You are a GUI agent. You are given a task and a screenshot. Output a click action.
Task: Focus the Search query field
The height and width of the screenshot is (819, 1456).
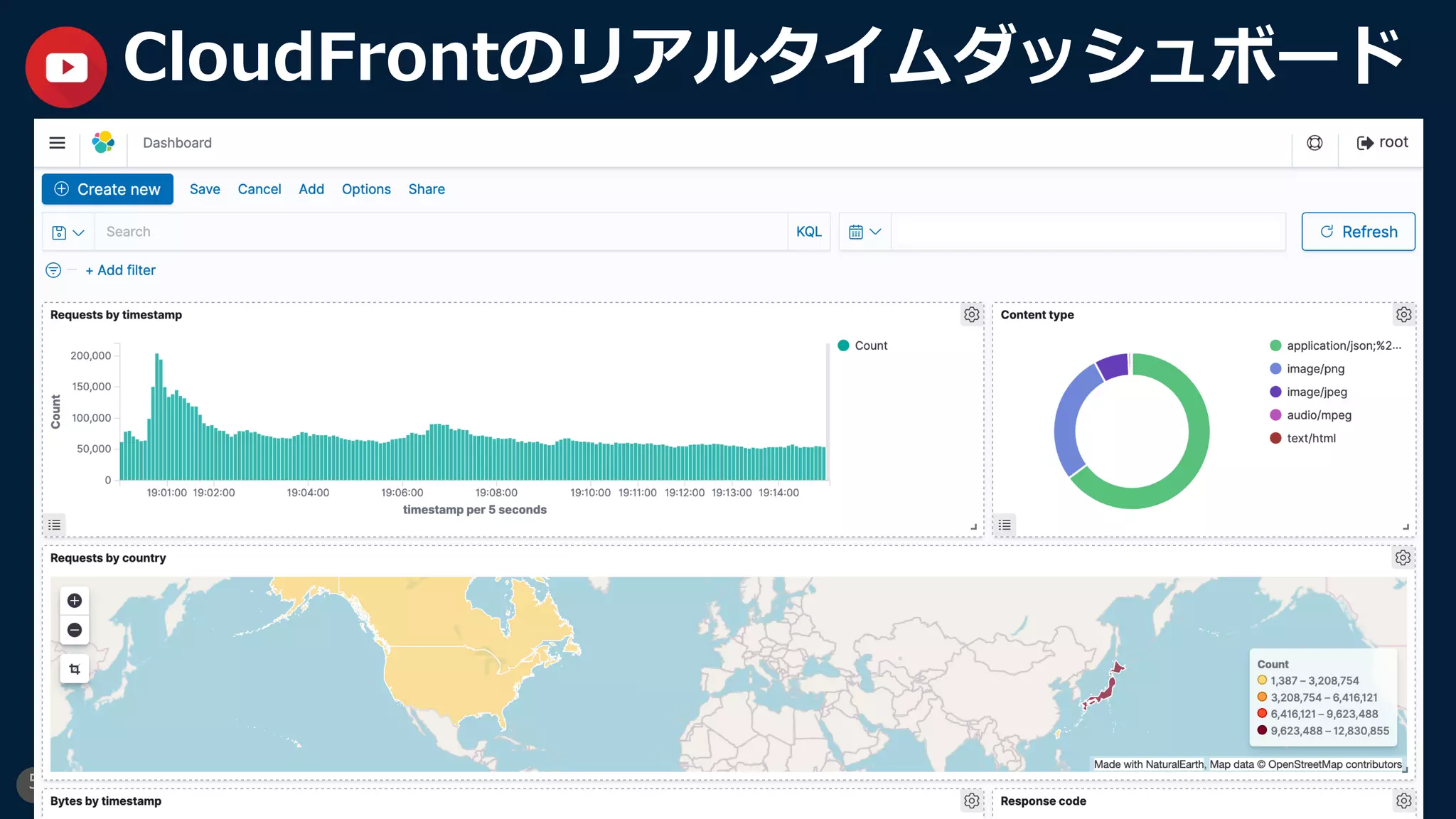[441, 232]
